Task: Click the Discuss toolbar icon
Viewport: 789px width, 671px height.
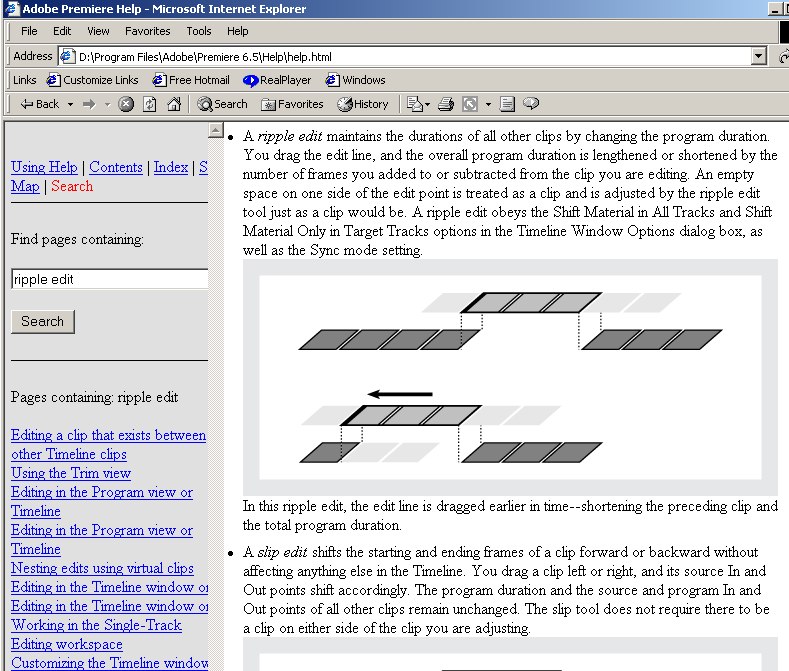Action: 507,104
